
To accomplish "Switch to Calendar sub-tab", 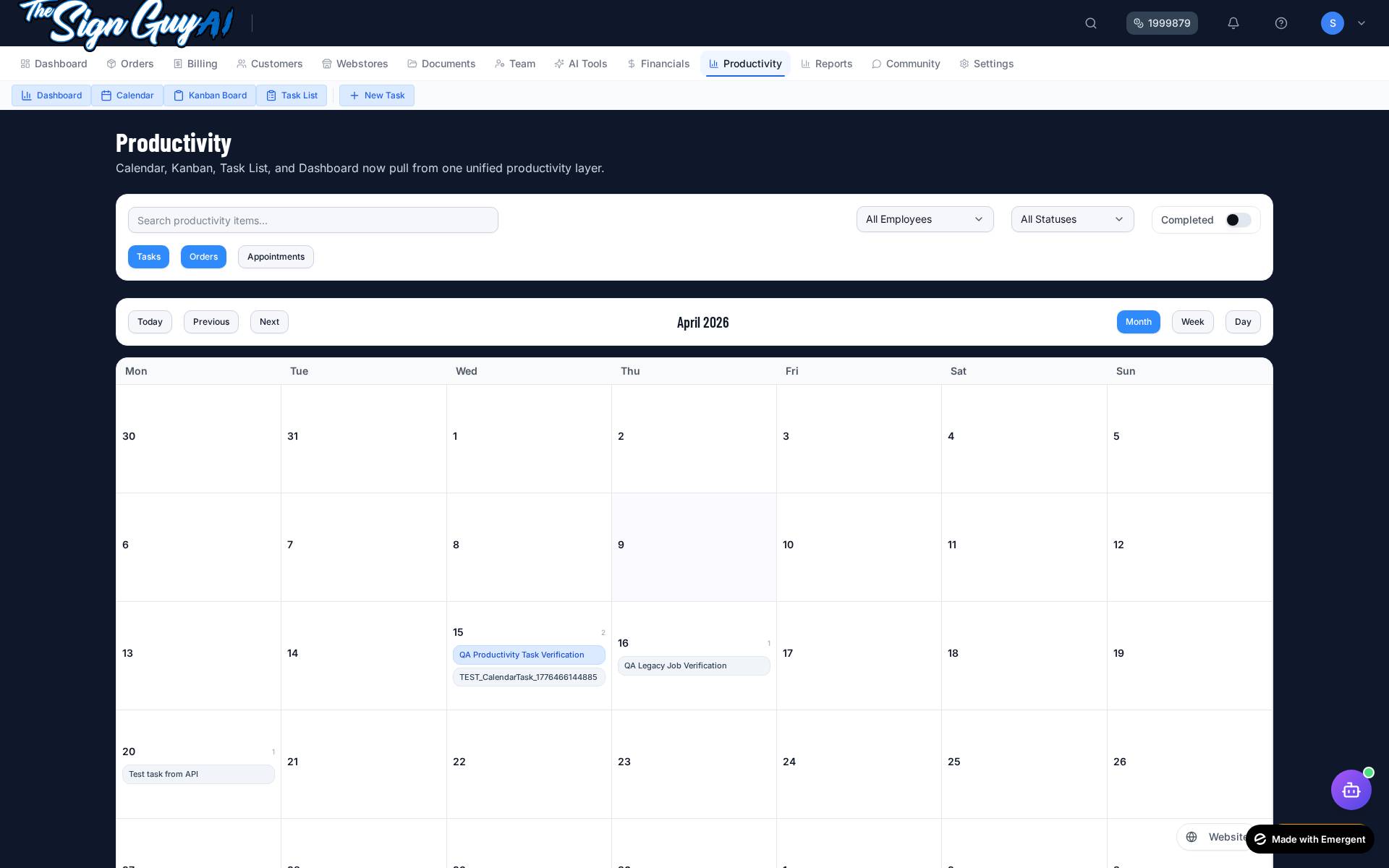I will pos(127,95).
